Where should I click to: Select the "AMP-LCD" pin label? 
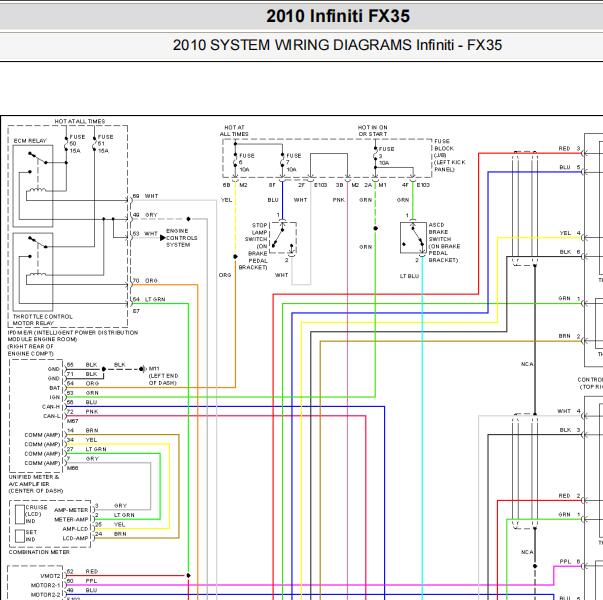pyautogui.click(x=75, y=529)
